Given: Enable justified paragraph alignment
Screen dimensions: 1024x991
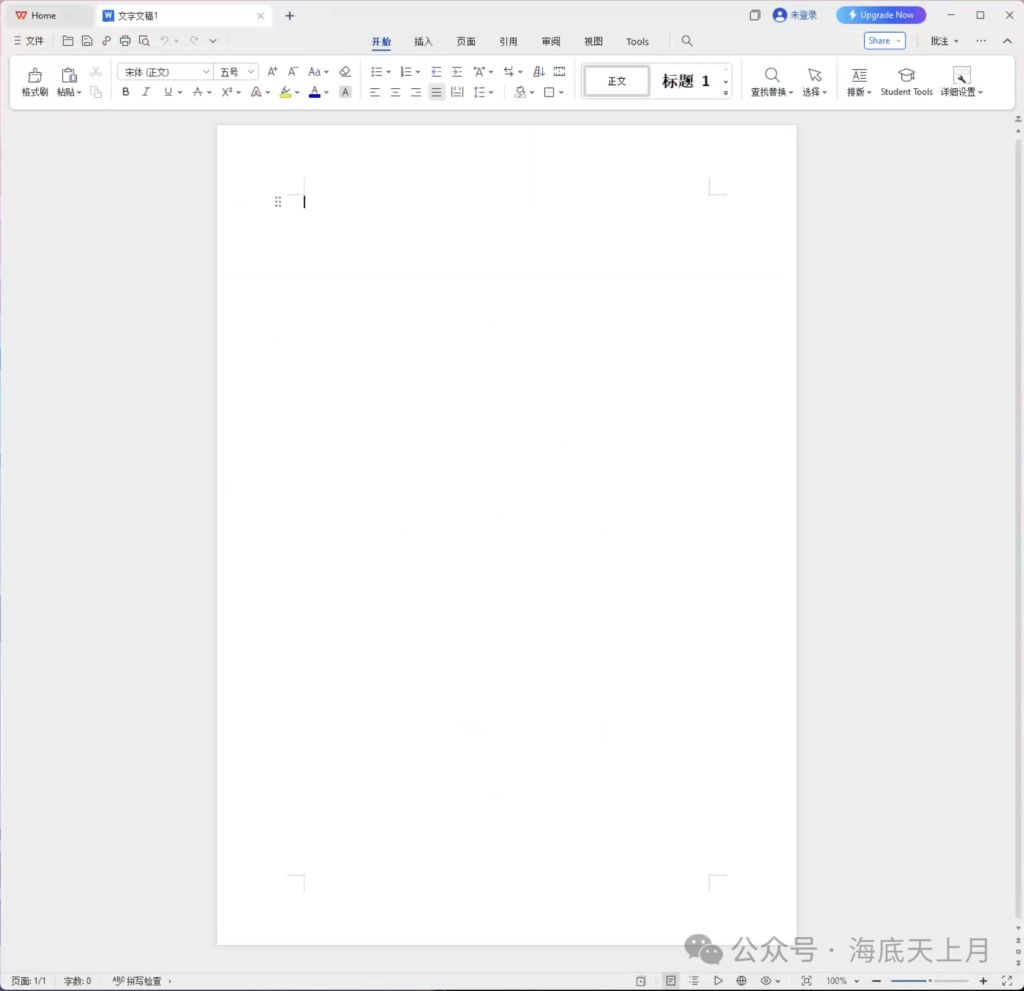Looking at the screenshot, I should 436,92.
